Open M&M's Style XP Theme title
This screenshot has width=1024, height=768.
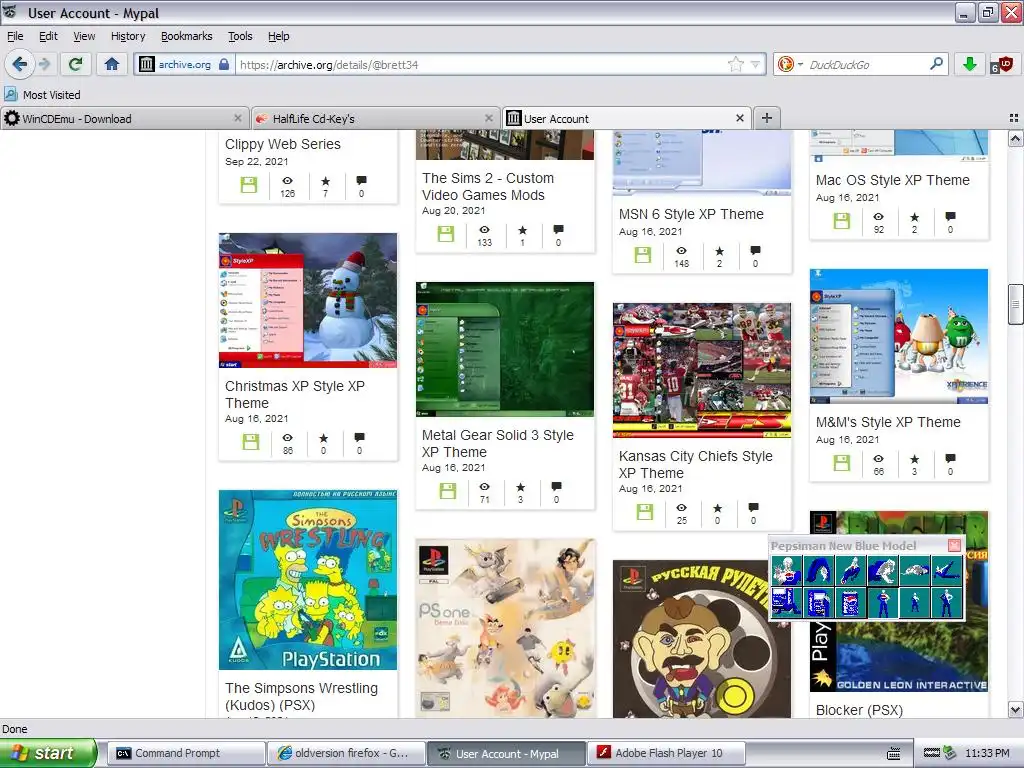click(x=888, y=423)
